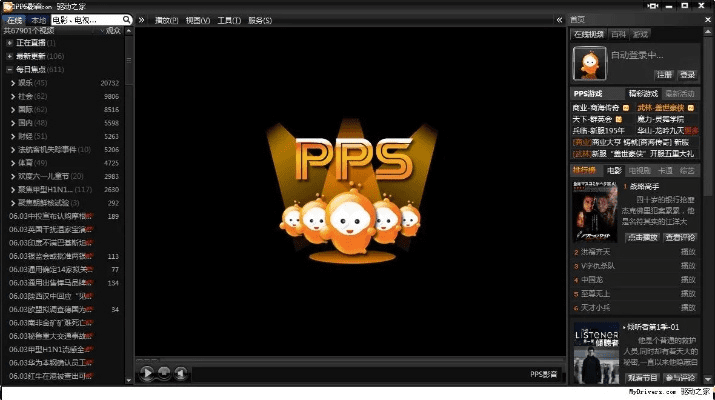Click left list scrollbar down arrow
The width and height of the screenshot is (715, 400).
coord(129,380)
